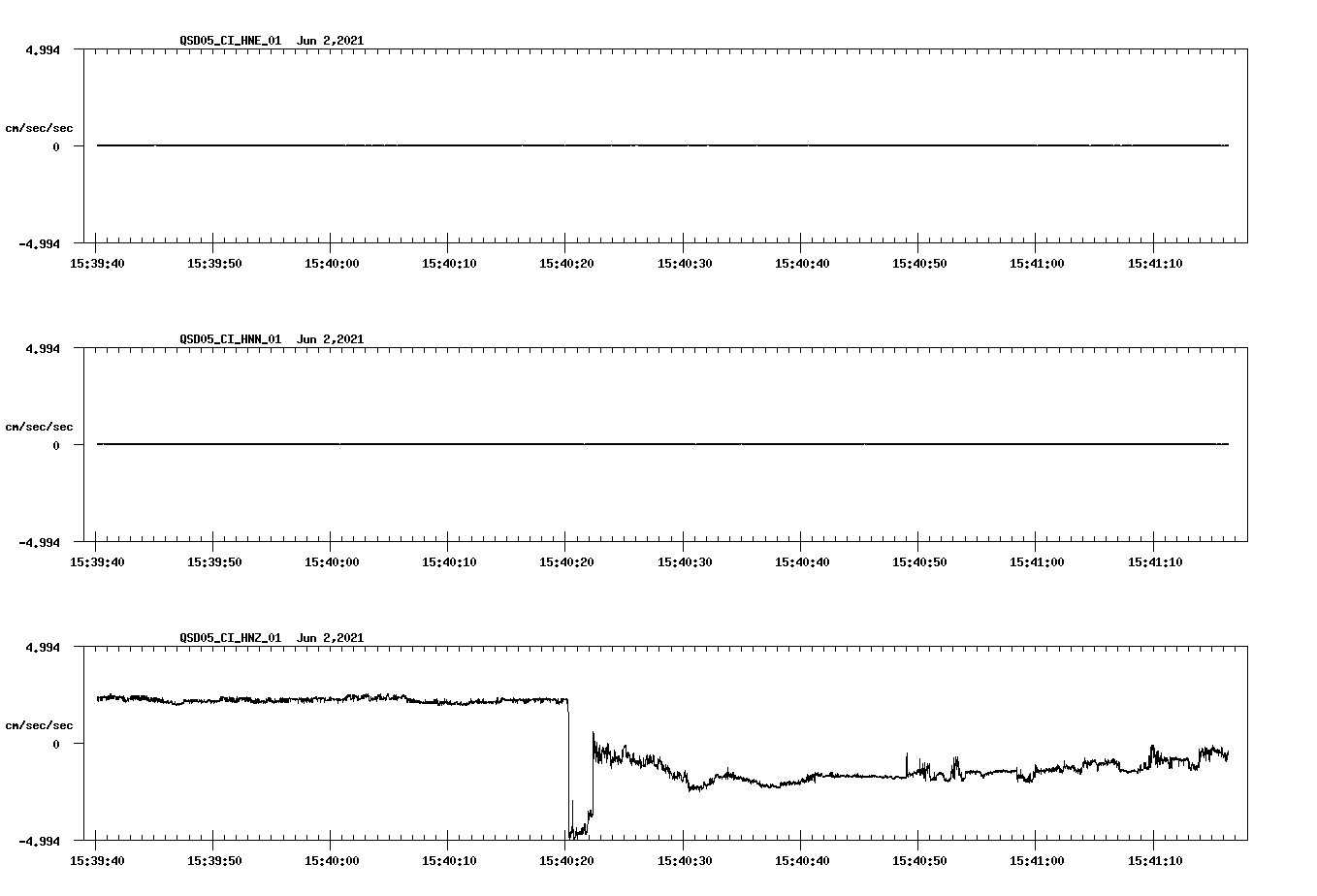Click 15:40:20 time label under HNN plot
The height and width of the screenshot is (896, 1317).
(566, 561)
